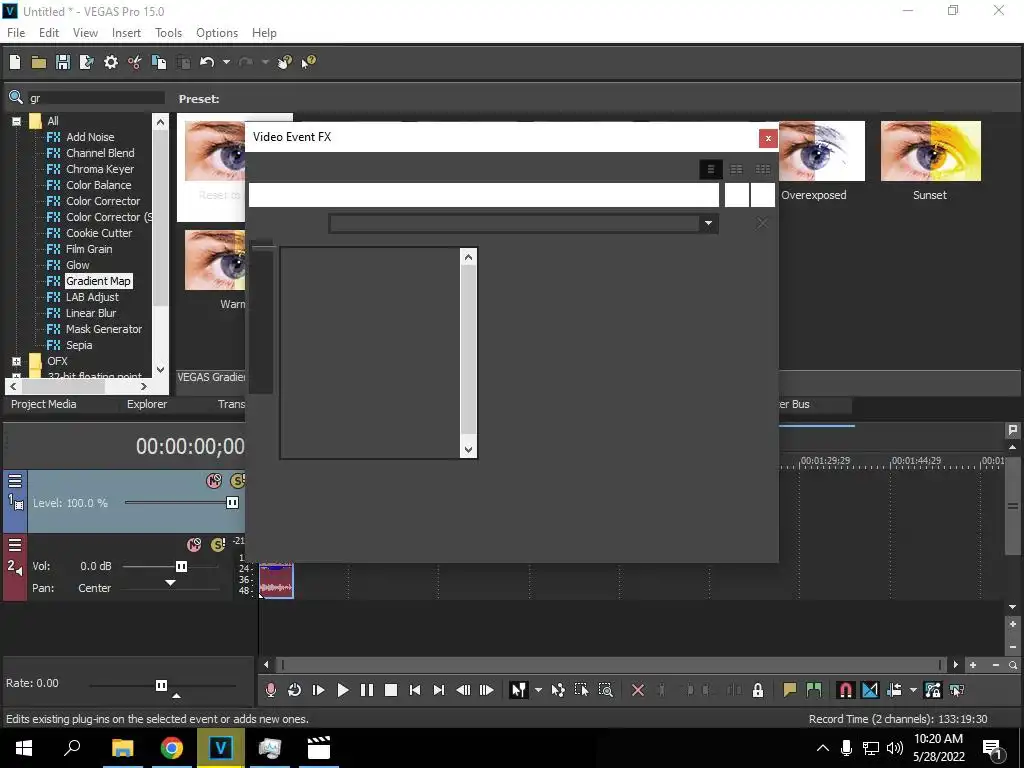Toggle mute on audio track 2
This screenshot has width=1024, height=768.
point(194,545)
